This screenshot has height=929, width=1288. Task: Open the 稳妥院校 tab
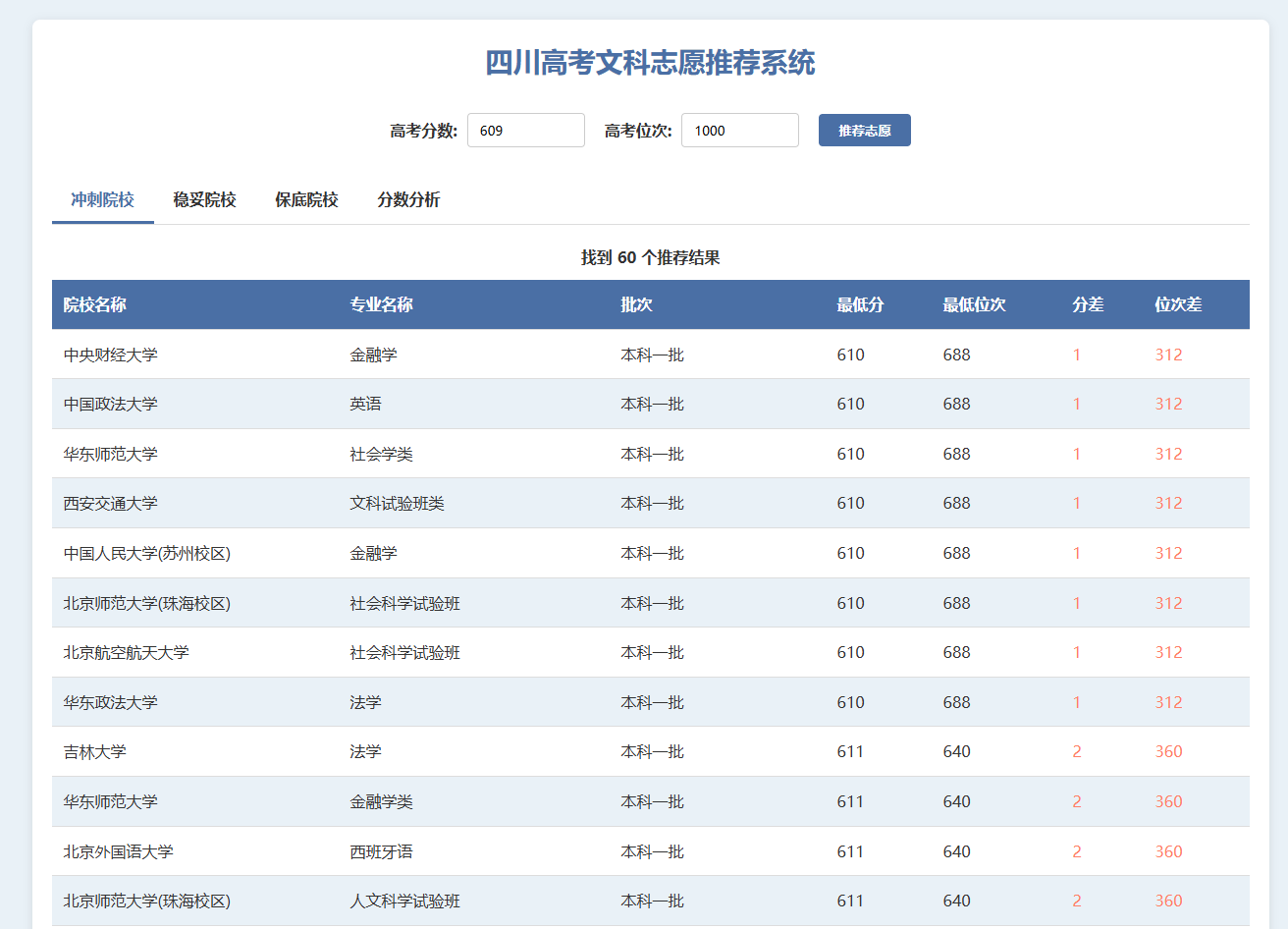click(x=205, y=200)
